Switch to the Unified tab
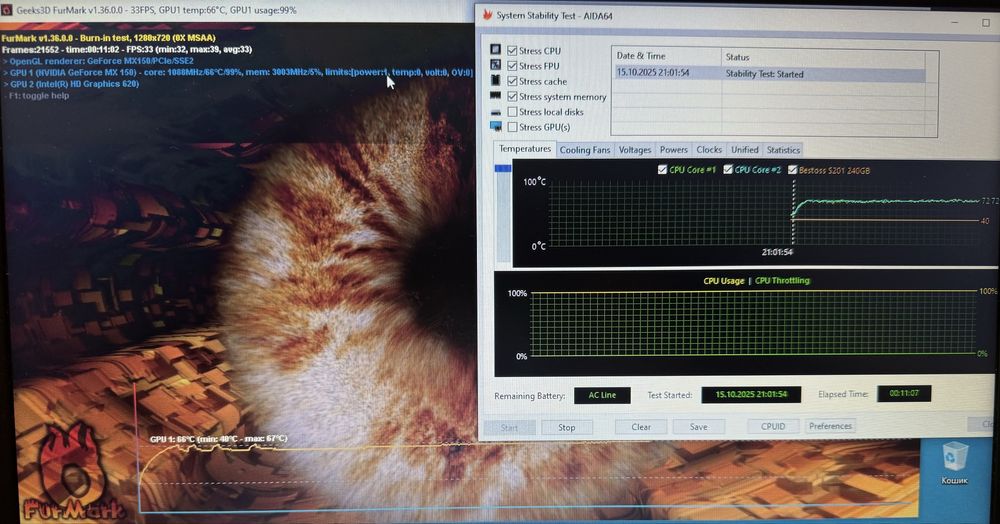 coord(744,150)
